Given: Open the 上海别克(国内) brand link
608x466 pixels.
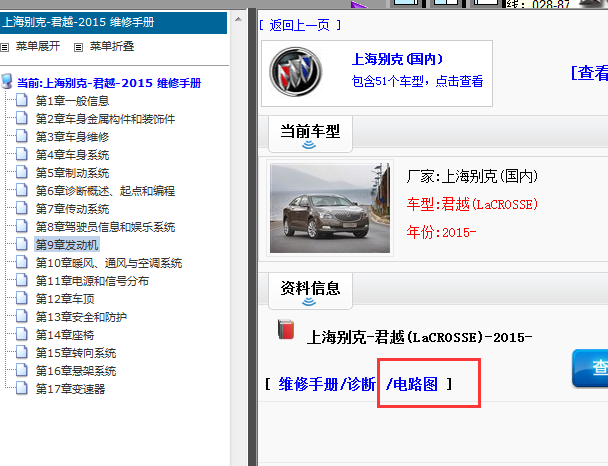Looking at the screenshot, I should click(397, 59).
